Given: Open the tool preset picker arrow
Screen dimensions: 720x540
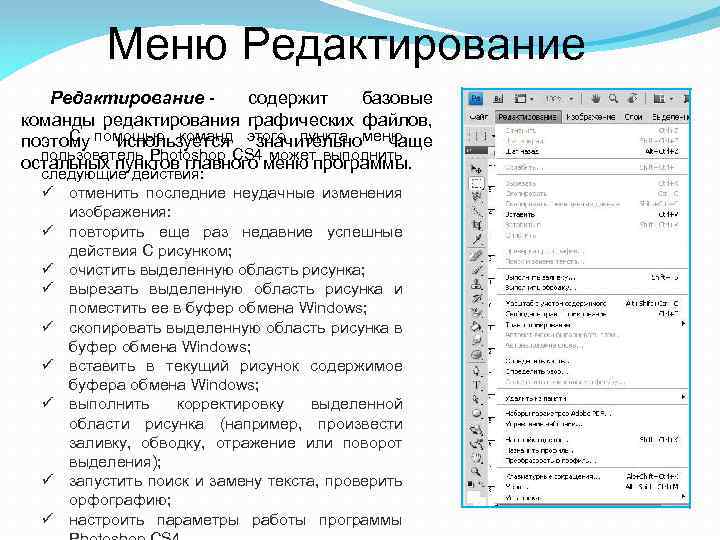Looking at the screenshot, I should [494, 136].
